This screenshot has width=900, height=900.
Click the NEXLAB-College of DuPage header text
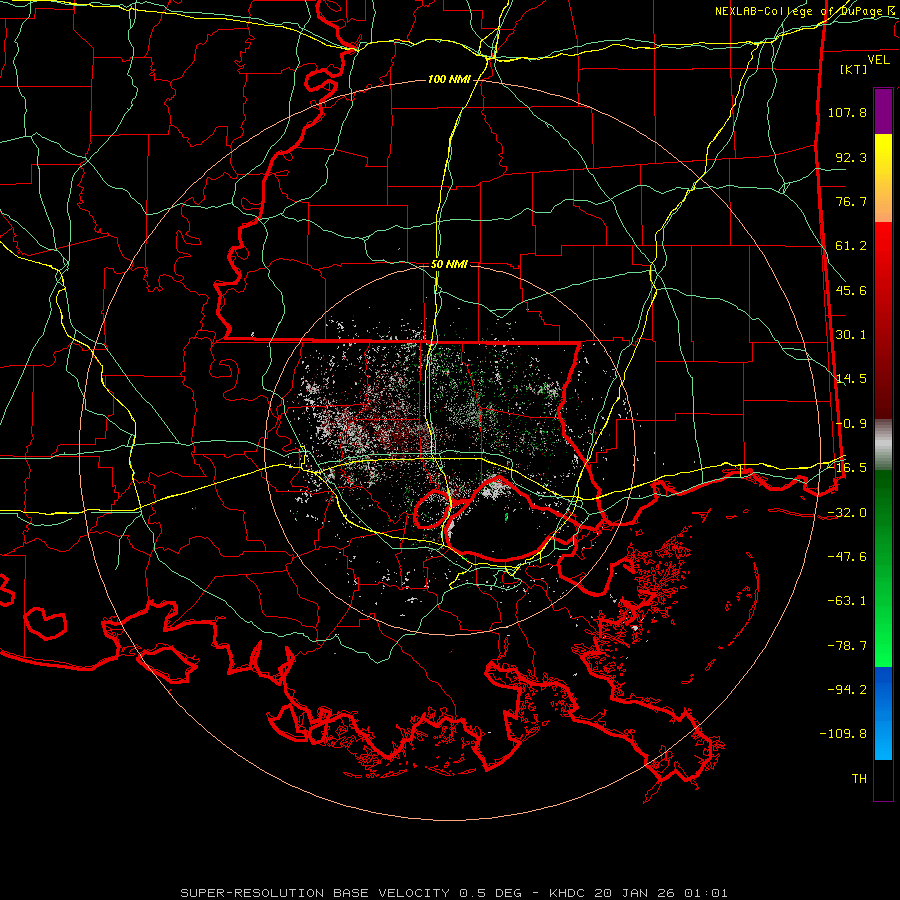coord(798,11)
